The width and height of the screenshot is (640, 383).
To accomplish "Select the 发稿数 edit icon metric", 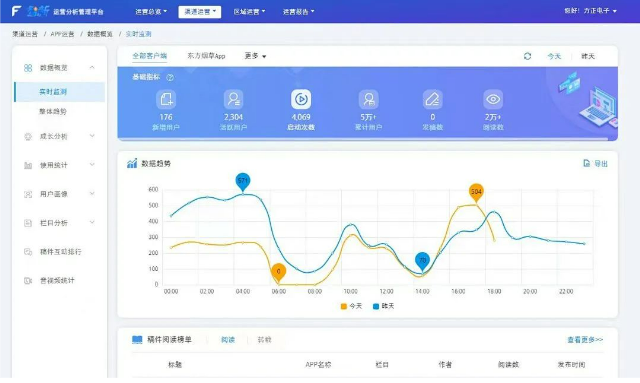I will 432,99.
